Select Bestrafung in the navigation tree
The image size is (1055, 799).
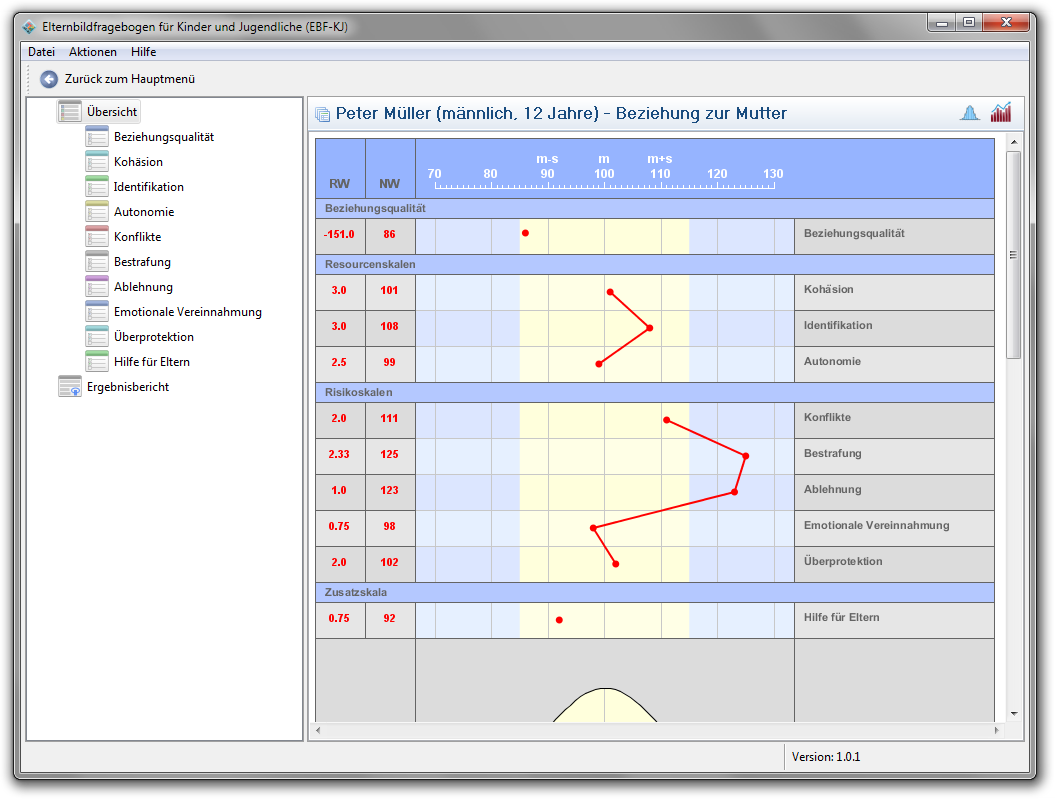click(142, 261)
